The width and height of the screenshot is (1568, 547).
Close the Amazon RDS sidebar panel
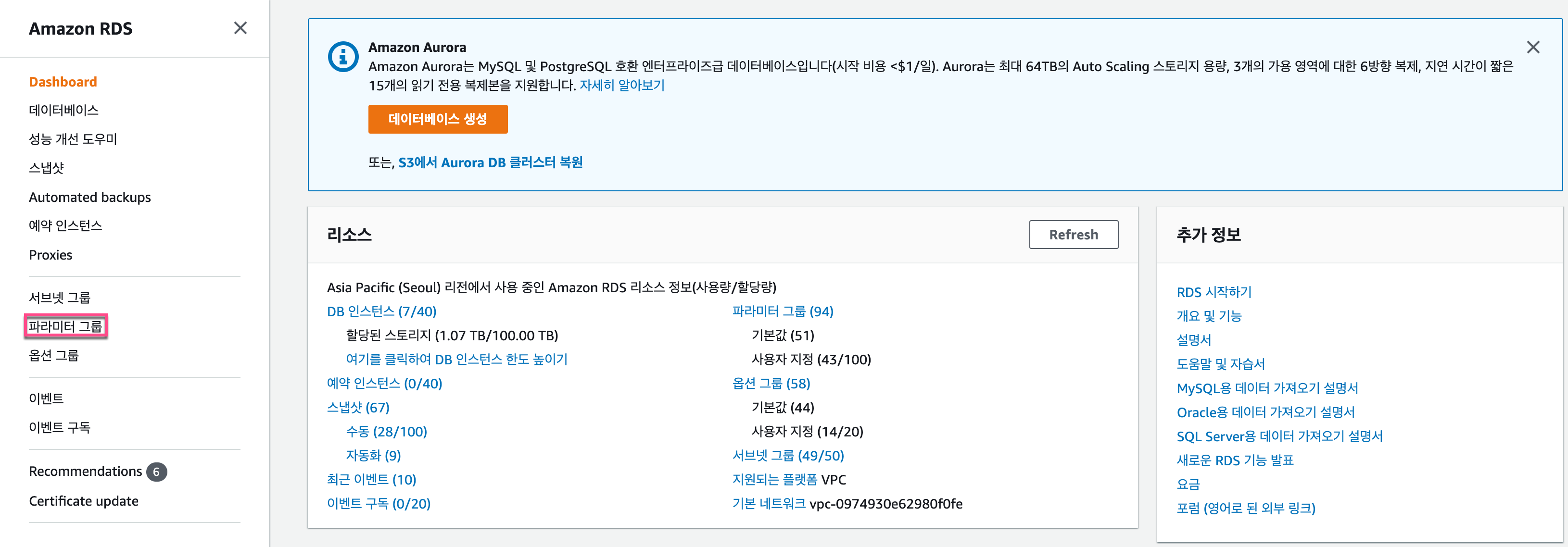[240, 28]
